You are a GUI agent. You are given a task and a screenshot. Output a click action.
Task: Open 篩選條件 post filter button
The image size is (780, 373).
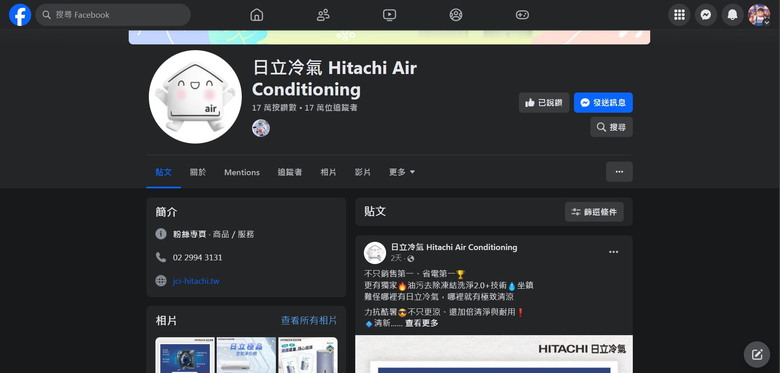(x=594, y=212)
